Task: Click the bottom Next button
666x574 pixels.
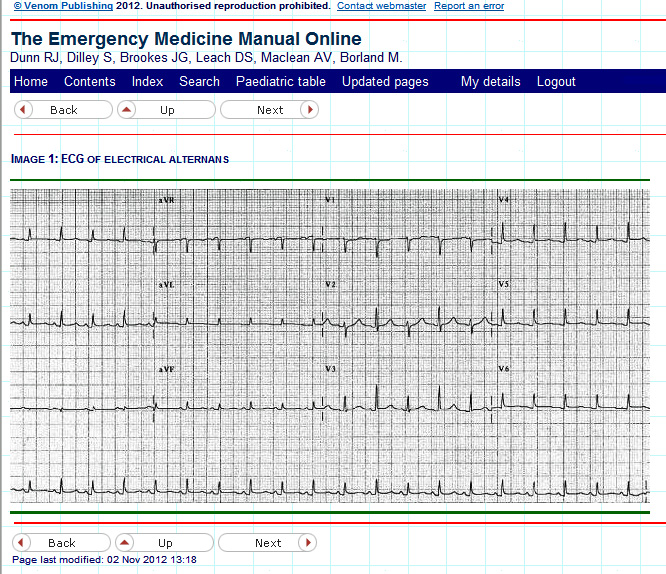Action: 267,543
